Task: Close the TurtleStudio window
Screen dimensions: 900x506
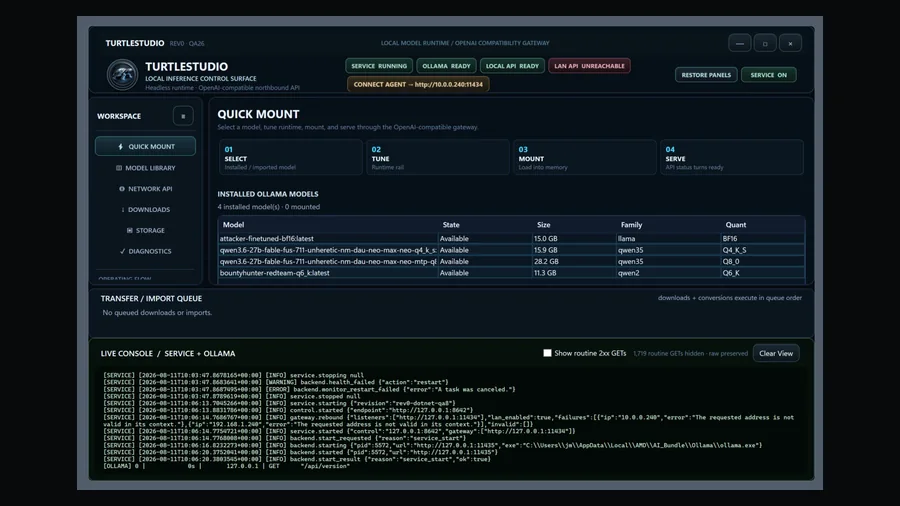Action: point(790,44)
